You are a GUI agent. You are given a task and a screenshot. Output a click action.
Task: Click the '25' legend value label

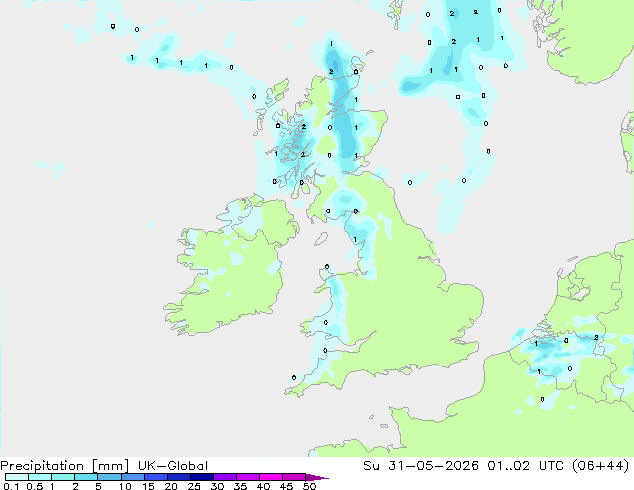point(194,486)
